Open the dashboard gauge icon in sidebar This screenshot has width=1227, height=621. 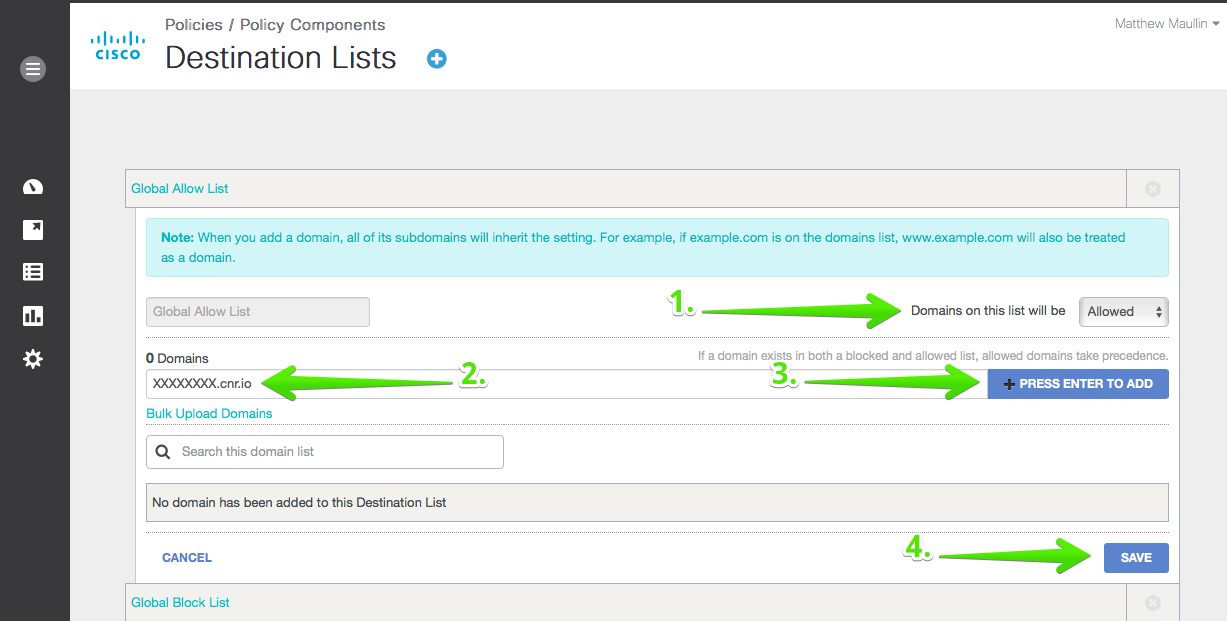pyautogui.click(x=33, y=187)
